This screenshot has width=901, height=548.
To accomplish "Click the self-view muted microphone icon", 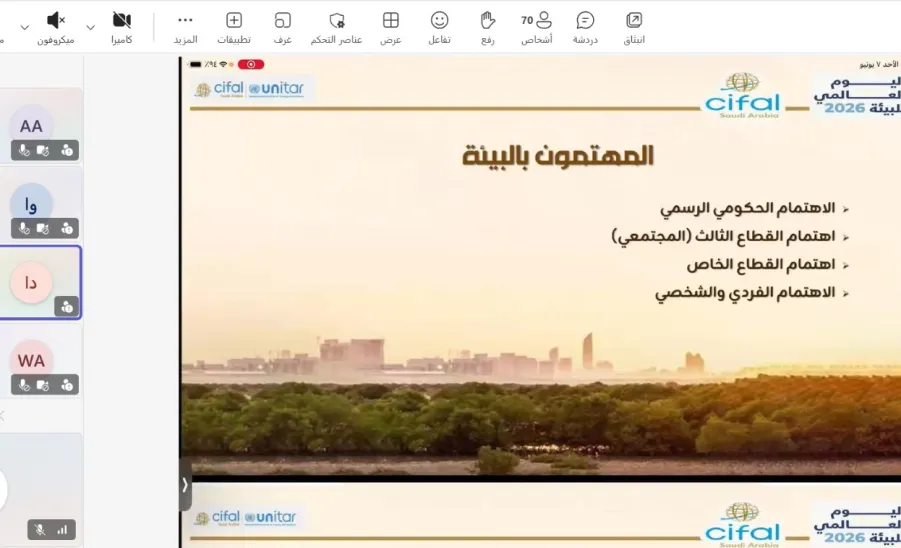I will 40,530.
